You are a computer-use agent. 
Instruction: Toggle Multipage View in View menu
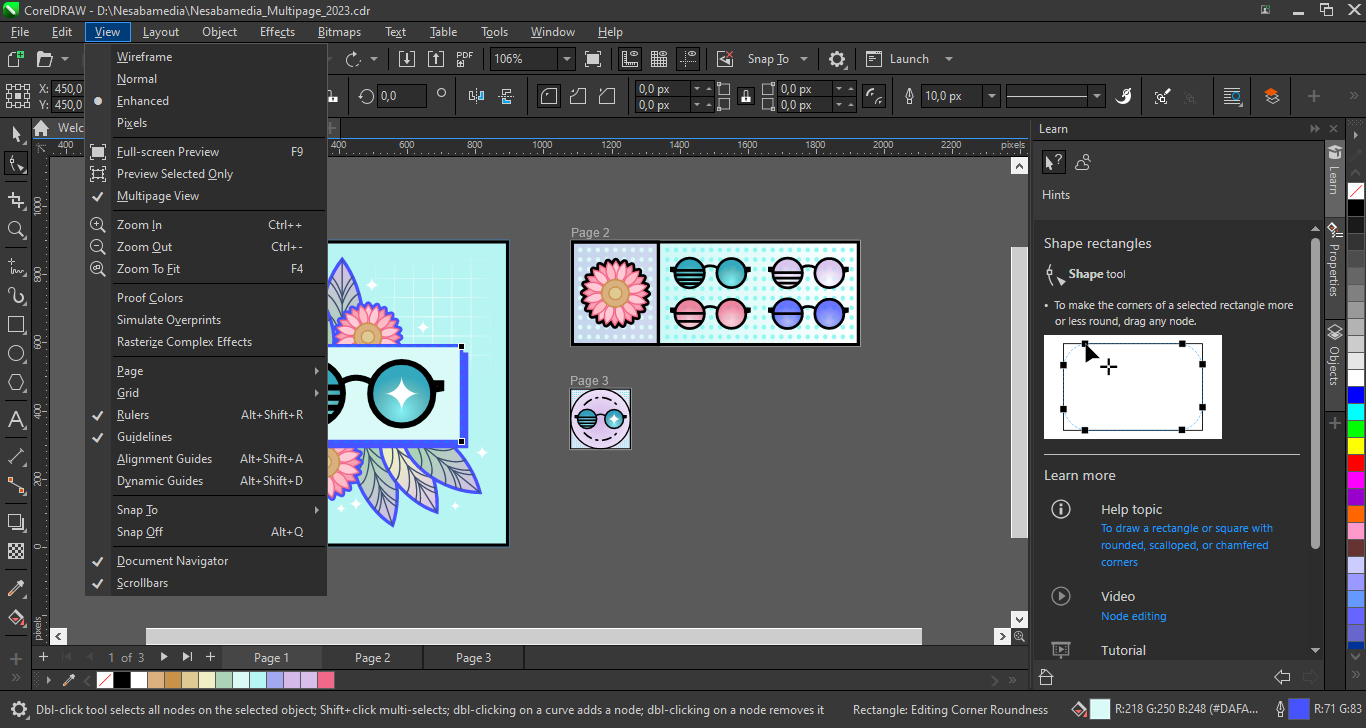[x=158, y=196]
